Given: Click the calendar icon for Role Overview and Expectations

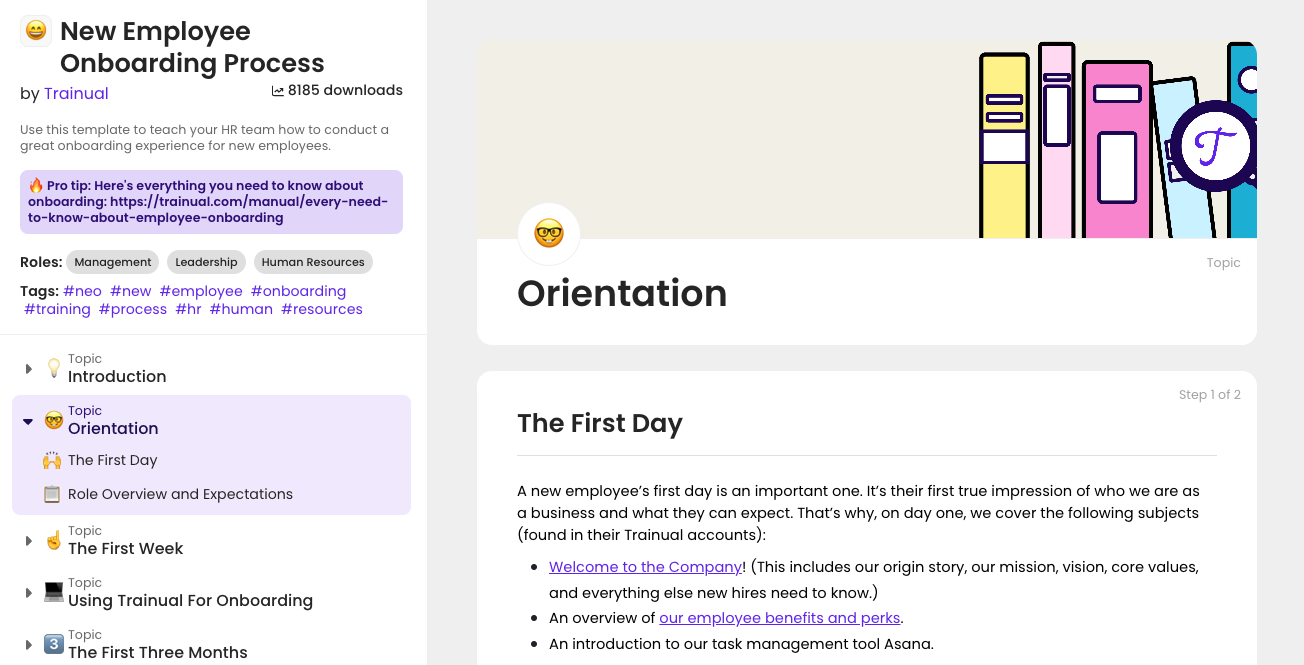Looking at the screenshot, I should [51, 493].
